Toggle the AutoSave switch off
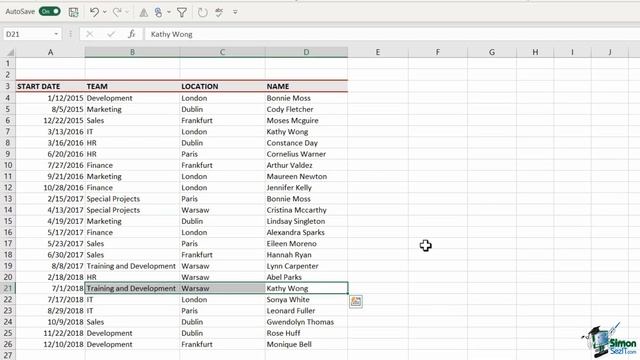640x360 pixels. (x=50, y=12)
